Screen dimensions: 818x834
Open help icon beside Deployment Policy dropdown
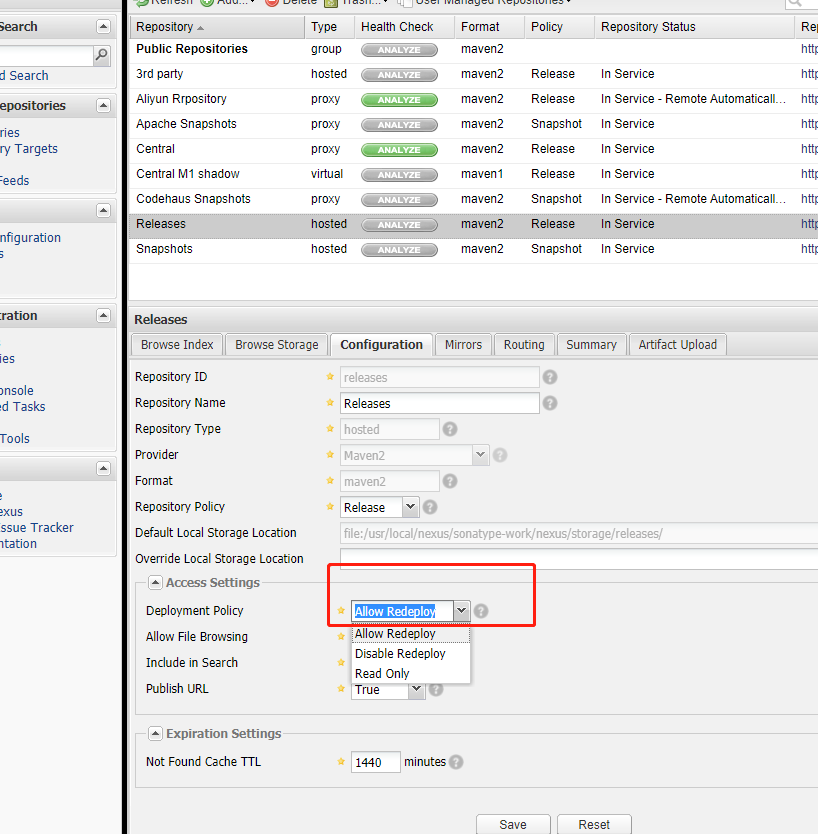pyautogui.click(x=481, y=611)
